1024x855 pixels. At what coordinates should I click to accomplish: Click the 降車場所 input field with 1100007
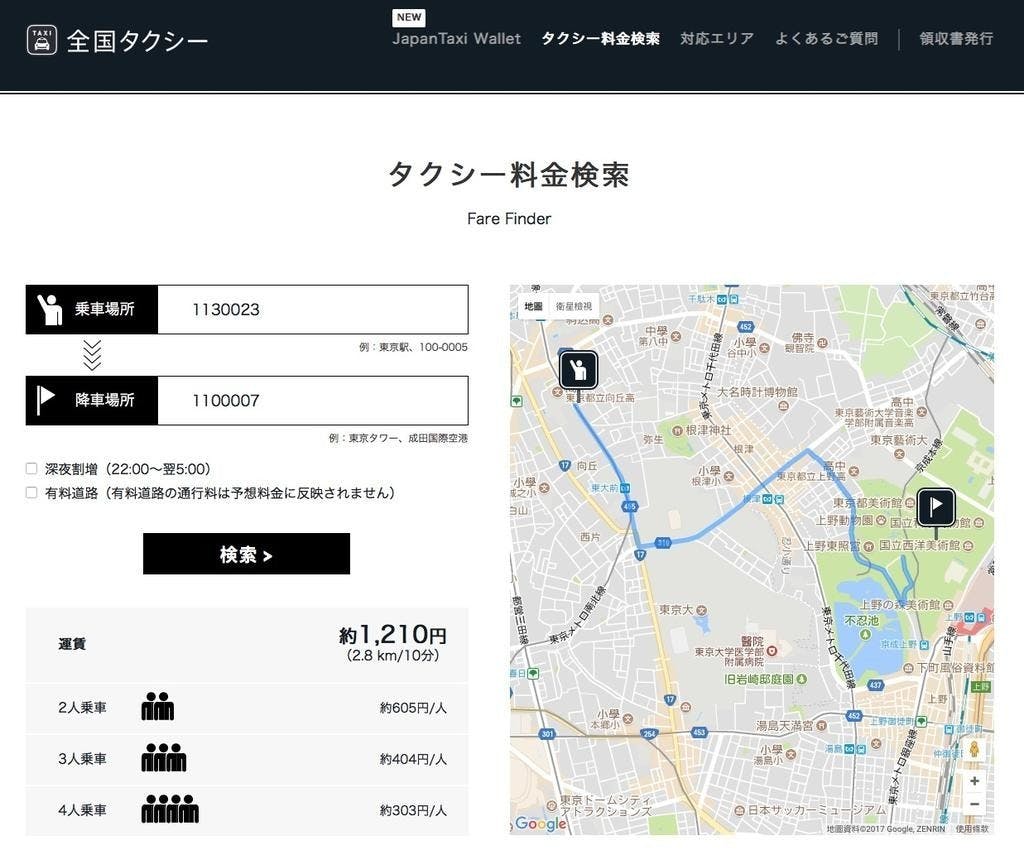coord(313,400)
